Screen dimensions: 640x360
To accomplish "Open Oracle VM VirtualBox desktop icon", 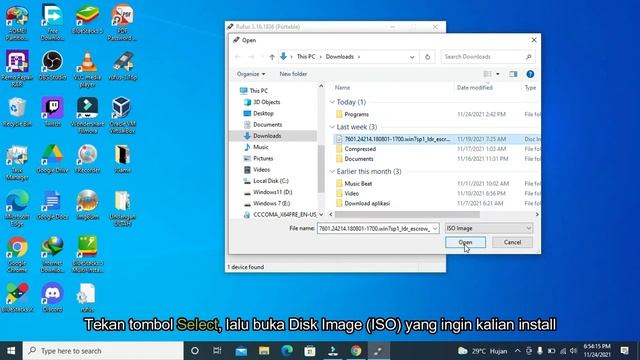I will (x=122, y=115).
